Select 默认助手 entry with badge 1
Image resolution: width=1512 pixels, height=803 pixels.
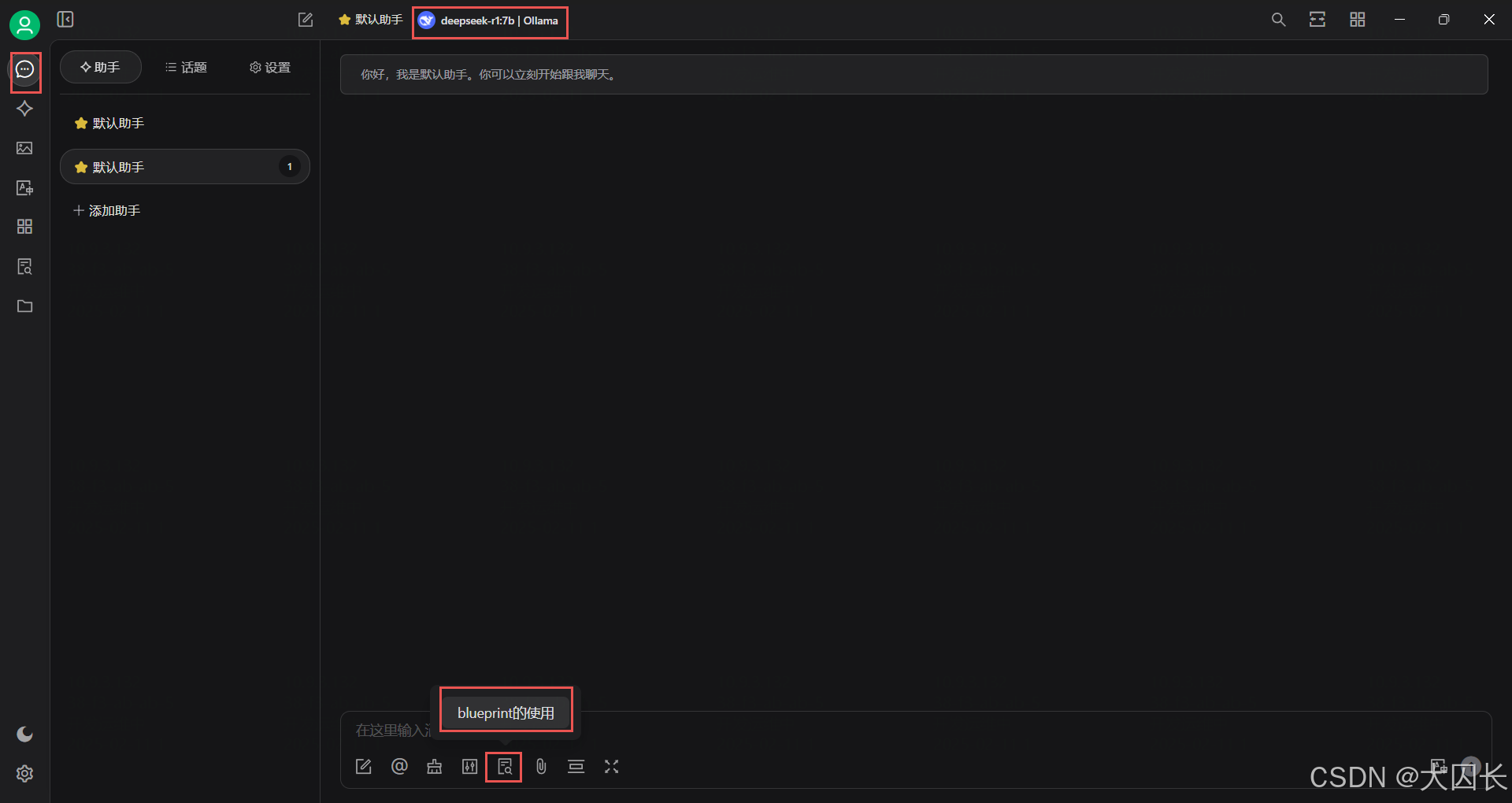pos(185,167)
